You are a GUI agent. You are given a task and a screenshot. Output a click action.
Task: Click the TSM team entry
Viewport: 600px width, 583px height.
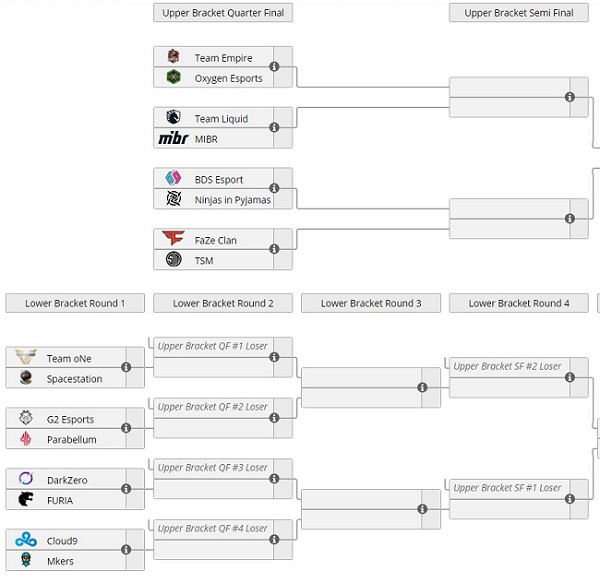coord(214,260)
